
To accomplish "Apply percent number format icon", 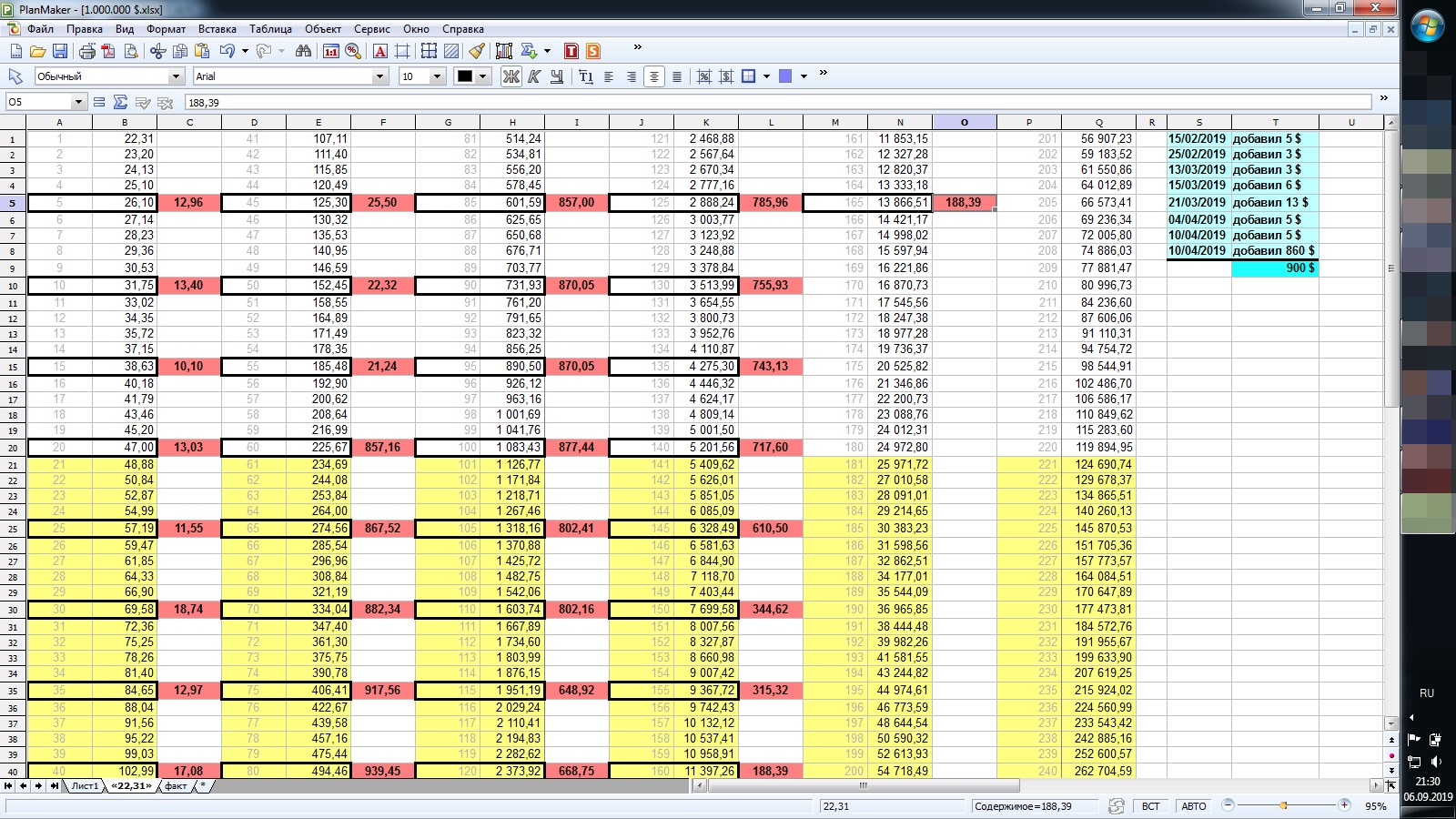I will point(353,51).
